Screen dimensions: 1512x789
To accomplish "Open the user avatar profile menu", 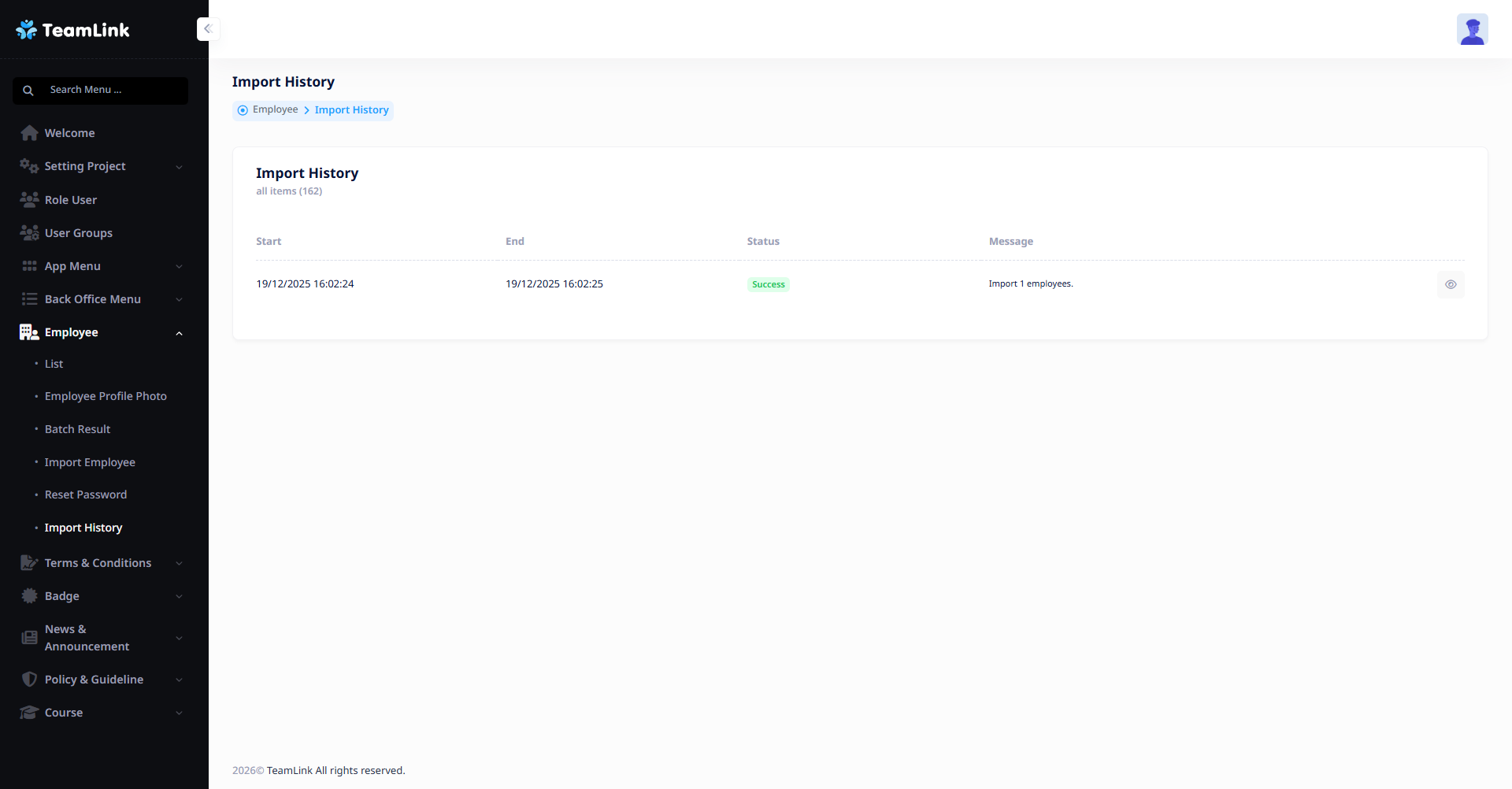I will pos(1471,30).
